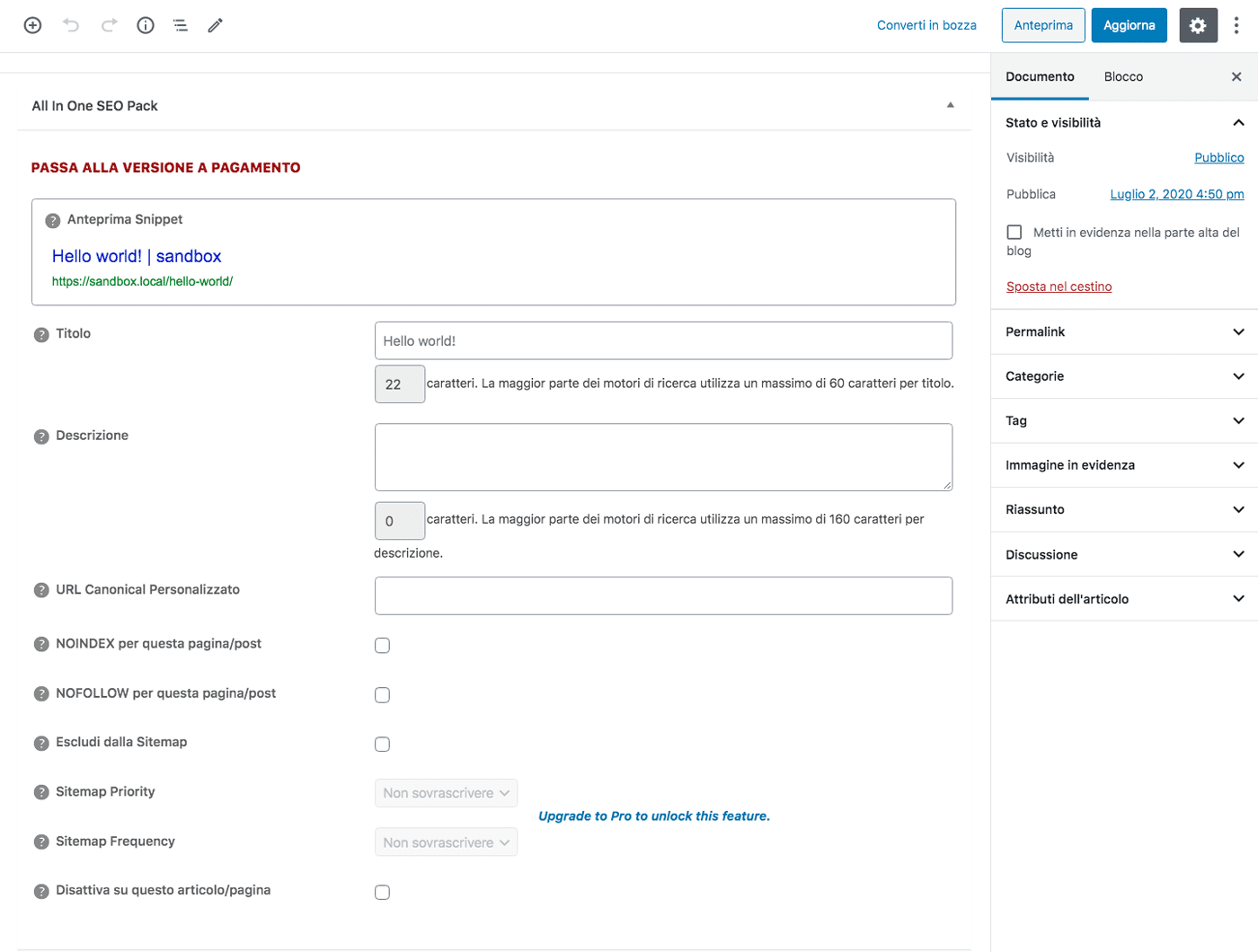The width and height of the screenshot is (1258, 952).
Task: Collapse the All In One SEO Pack panel
Action: tap(951, 105)
